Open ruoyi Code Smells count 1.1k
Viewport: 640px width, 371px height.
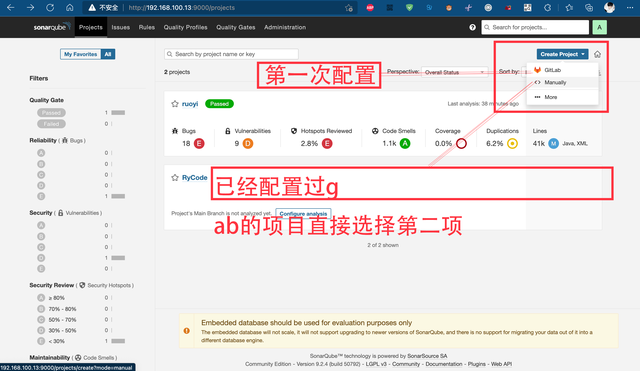[x=389, y=144]
